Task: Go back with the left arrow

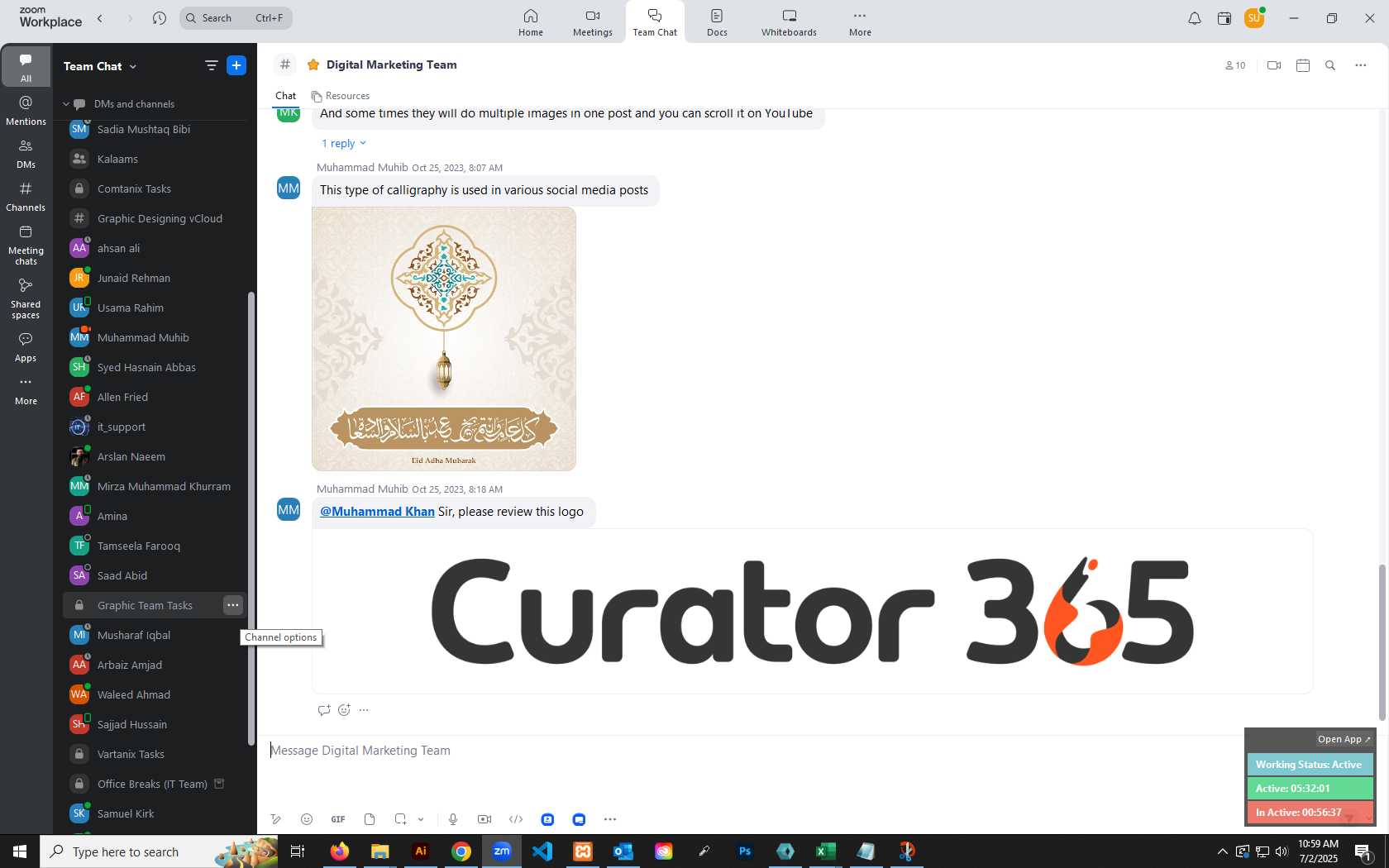Action: click(x=100, y=18)
